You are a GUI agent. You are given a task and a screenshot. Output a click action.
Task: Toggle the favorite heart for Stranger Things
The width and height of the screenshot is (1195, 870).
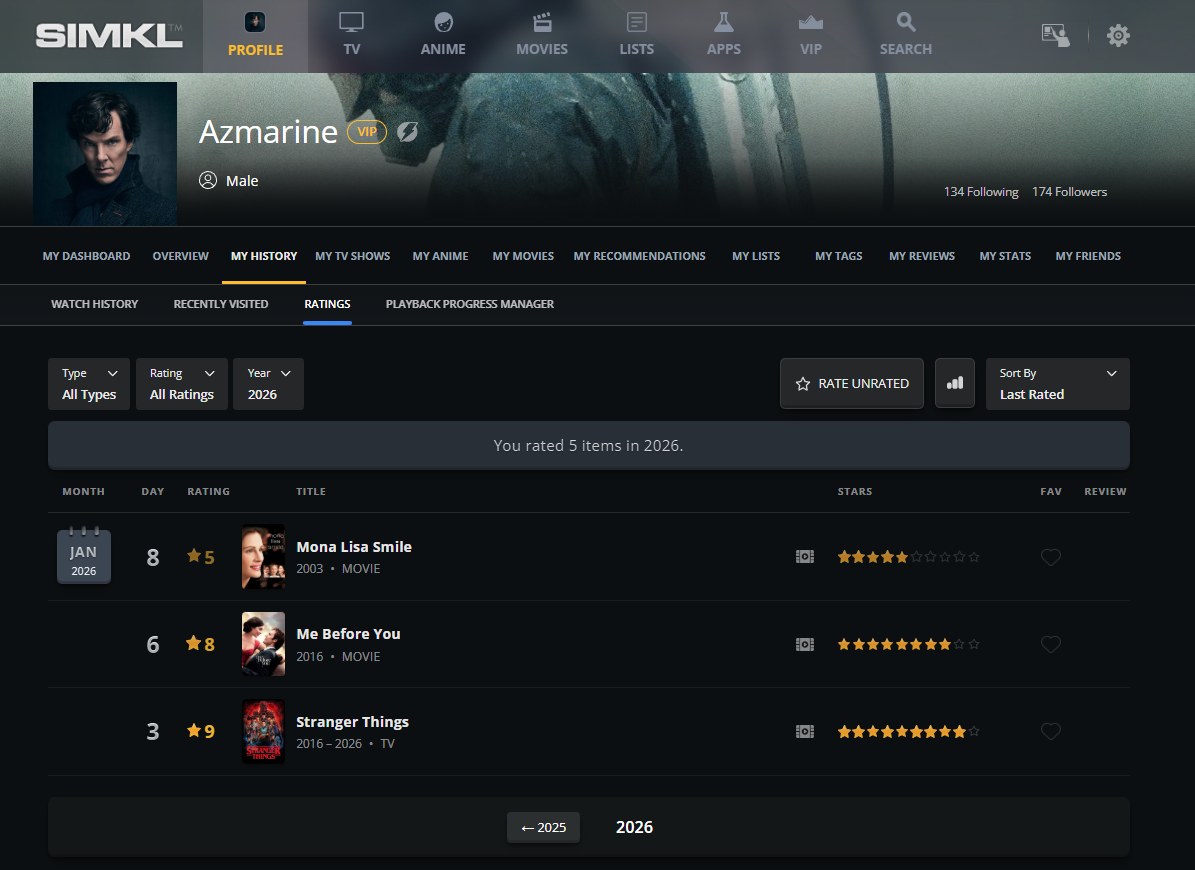point(1050,732)
